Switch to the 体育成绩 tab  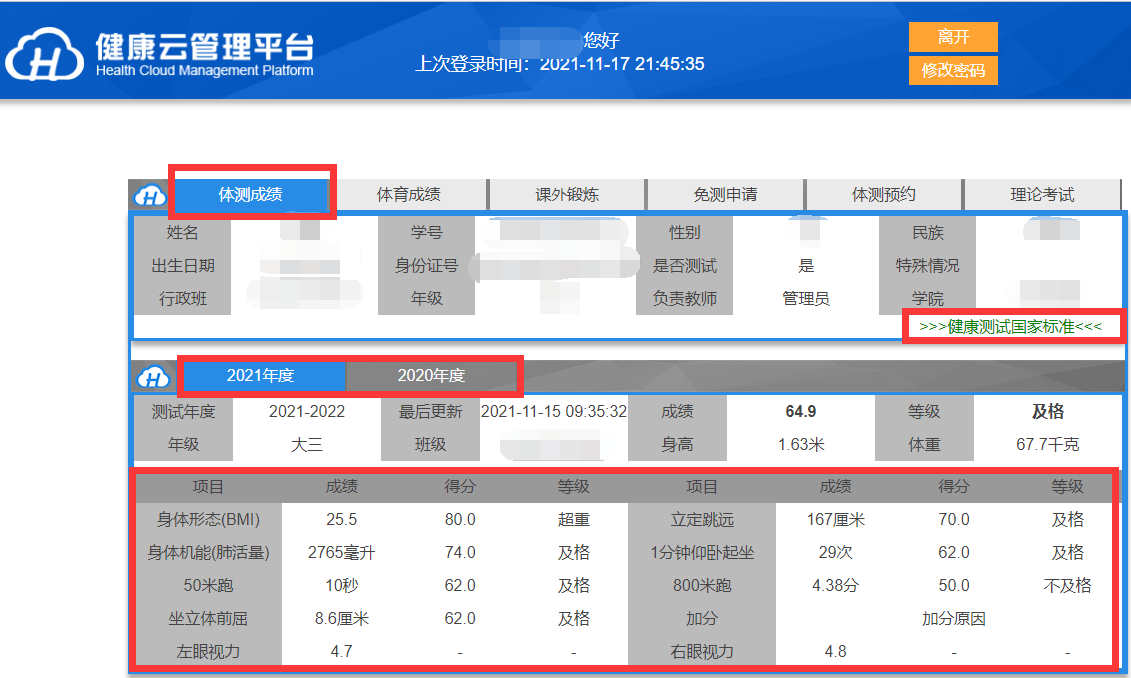[408, 195]
